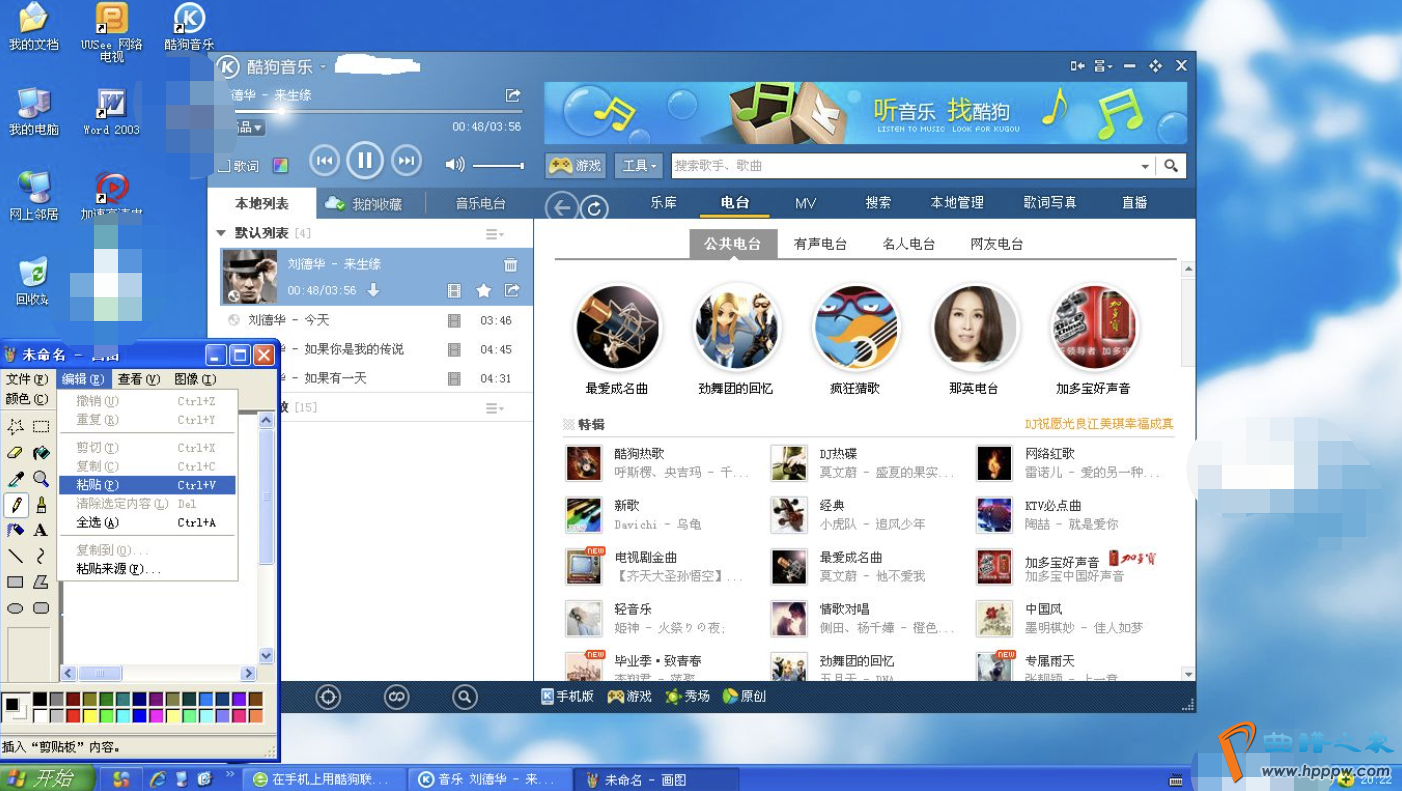The image size is (1402, 791).
Task: Click the refresh icon beside back arrow
Action: [x=595, y=208]
